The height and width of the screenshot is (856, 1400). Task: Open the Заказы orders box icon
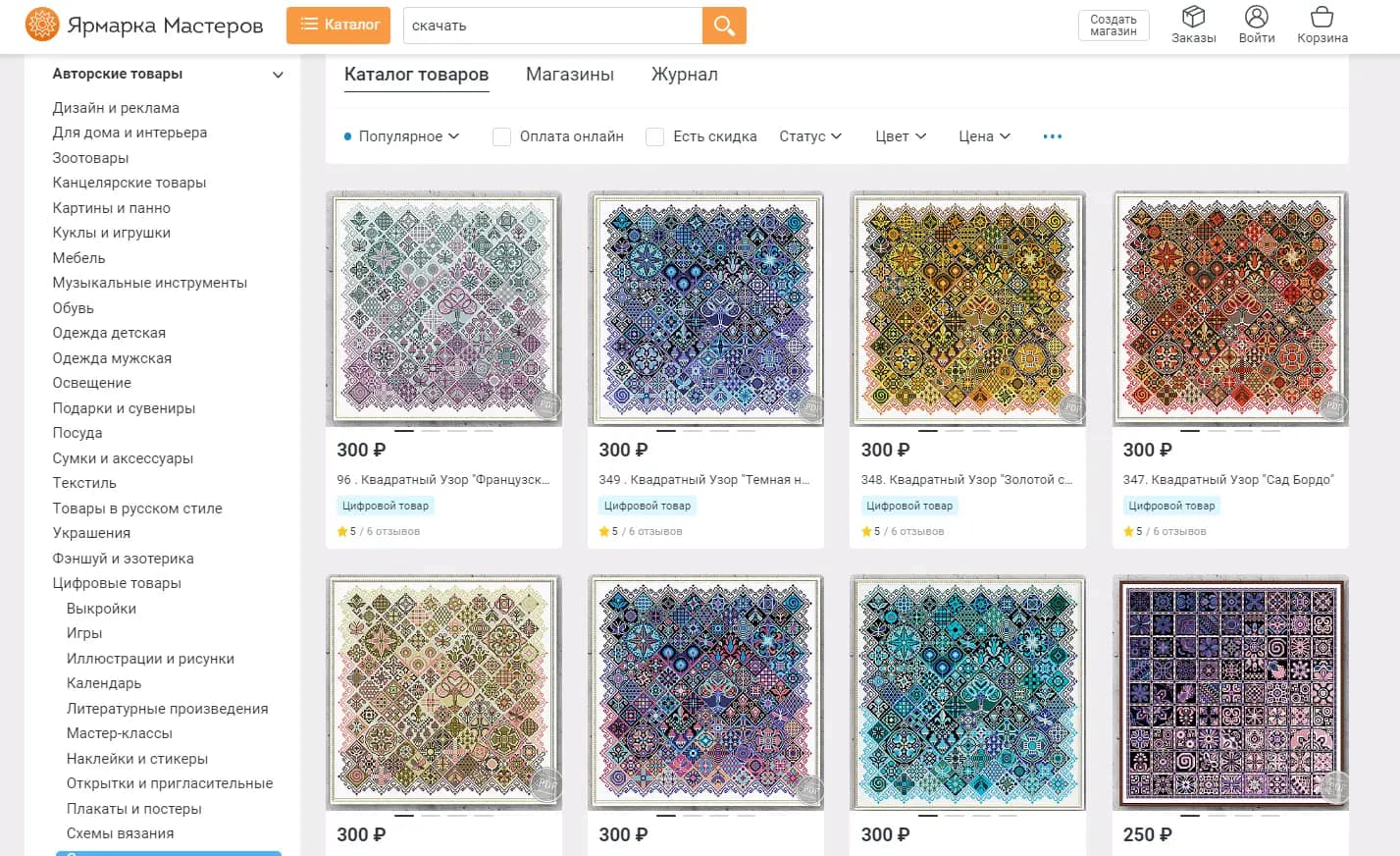[1193, 17]
